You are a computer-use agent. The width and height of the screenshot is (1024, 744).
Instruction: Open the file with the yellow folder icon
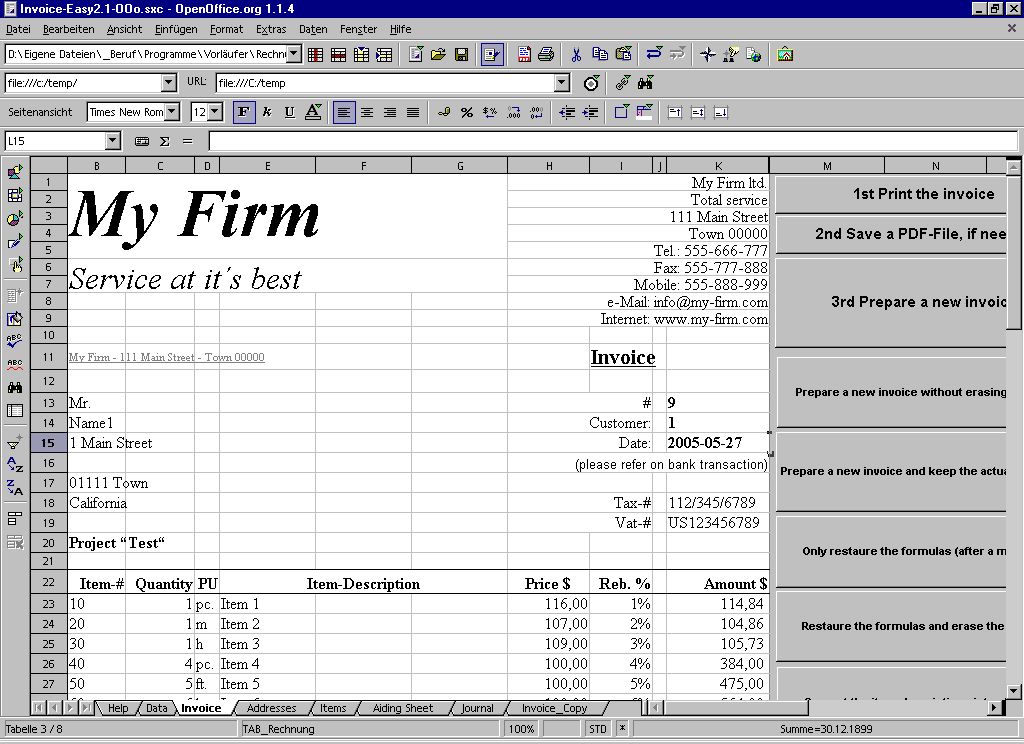pos(438,55)
